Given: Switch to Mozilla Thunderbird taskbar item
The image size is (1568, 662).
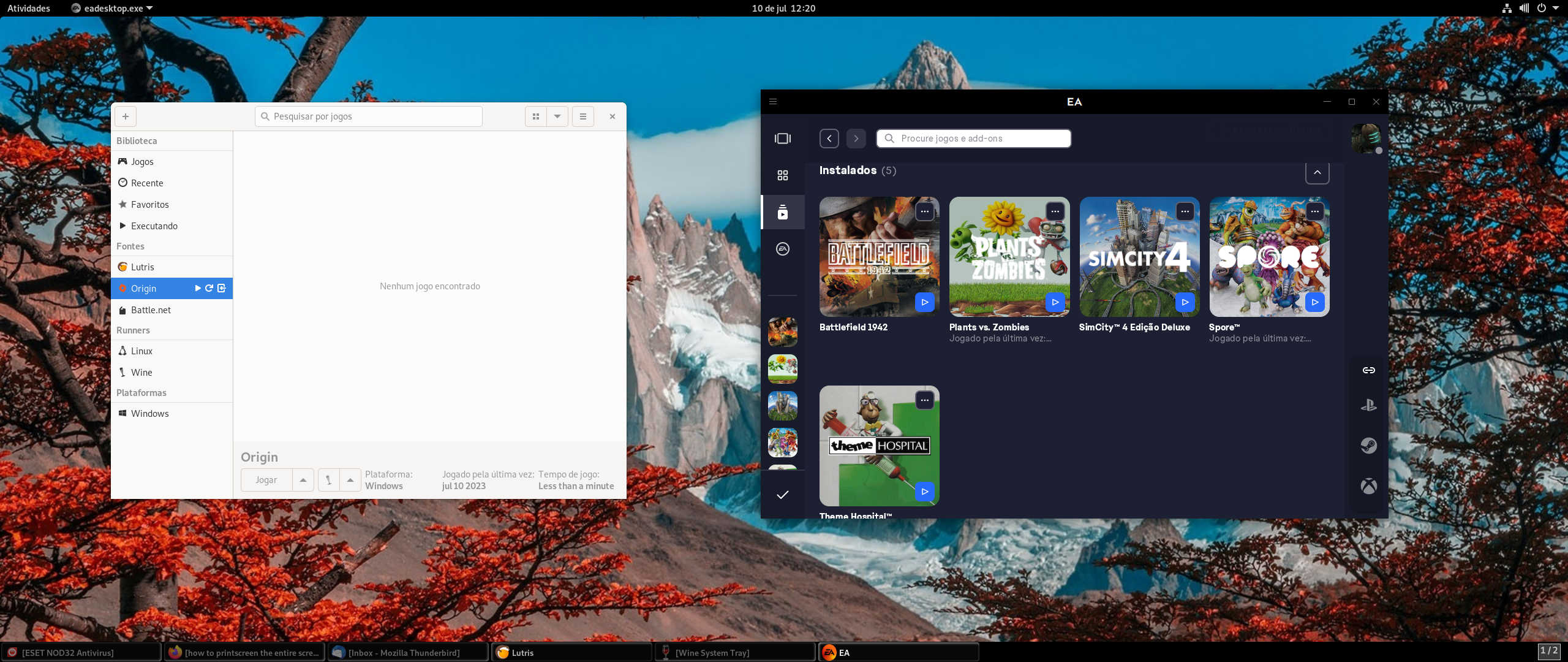Looking at the screenshot, I should [x=408, y=653].
